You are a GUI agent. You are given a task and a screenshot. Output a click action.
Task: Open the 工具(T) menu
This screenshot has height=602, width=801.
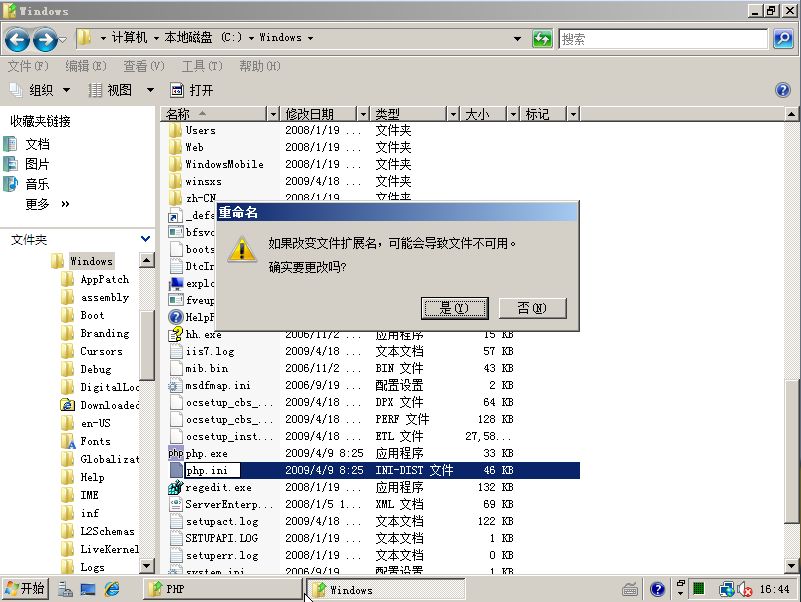coord(201,66)
